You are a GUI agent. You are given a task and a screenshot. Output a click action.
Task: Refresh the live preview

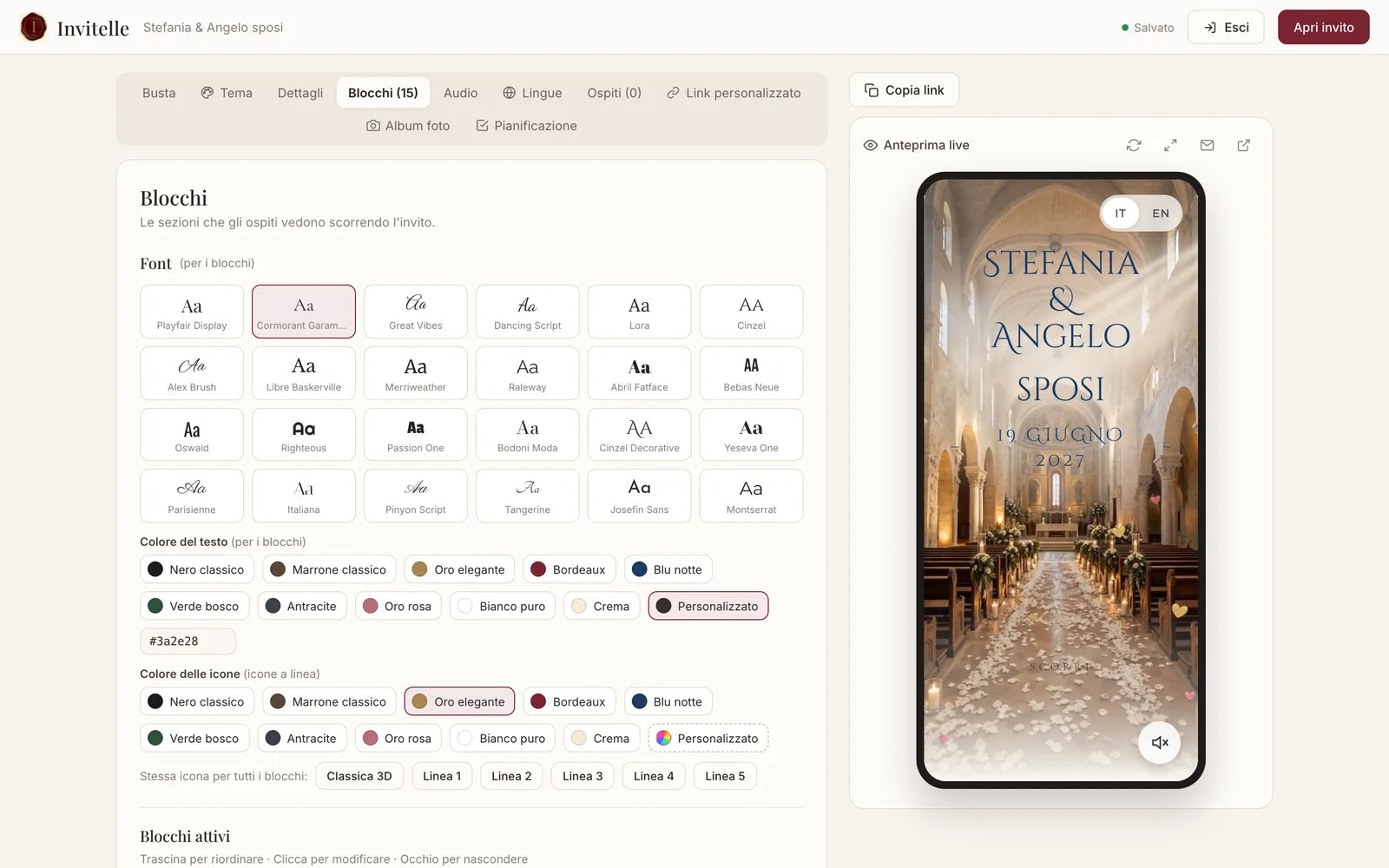pos(1134,145)
